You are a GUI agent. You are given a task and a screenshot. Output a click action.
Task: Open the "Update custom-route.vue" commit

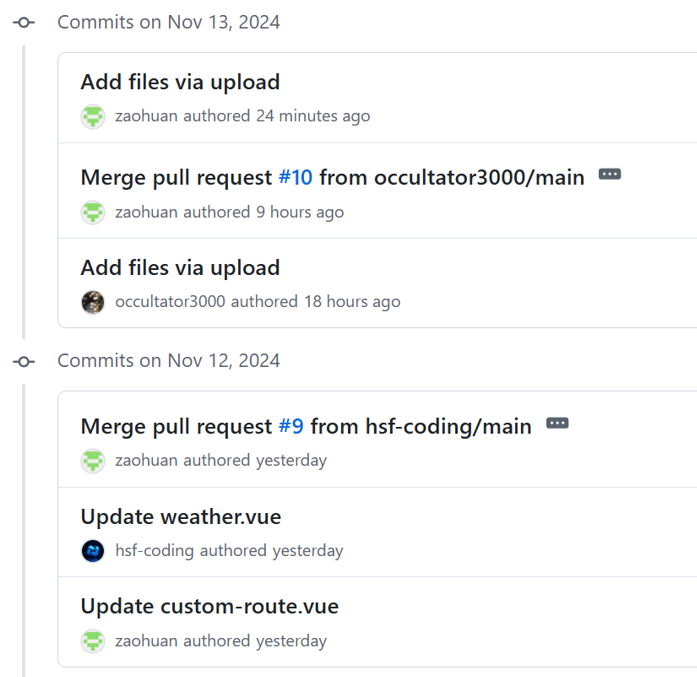[x=209, y=606]
